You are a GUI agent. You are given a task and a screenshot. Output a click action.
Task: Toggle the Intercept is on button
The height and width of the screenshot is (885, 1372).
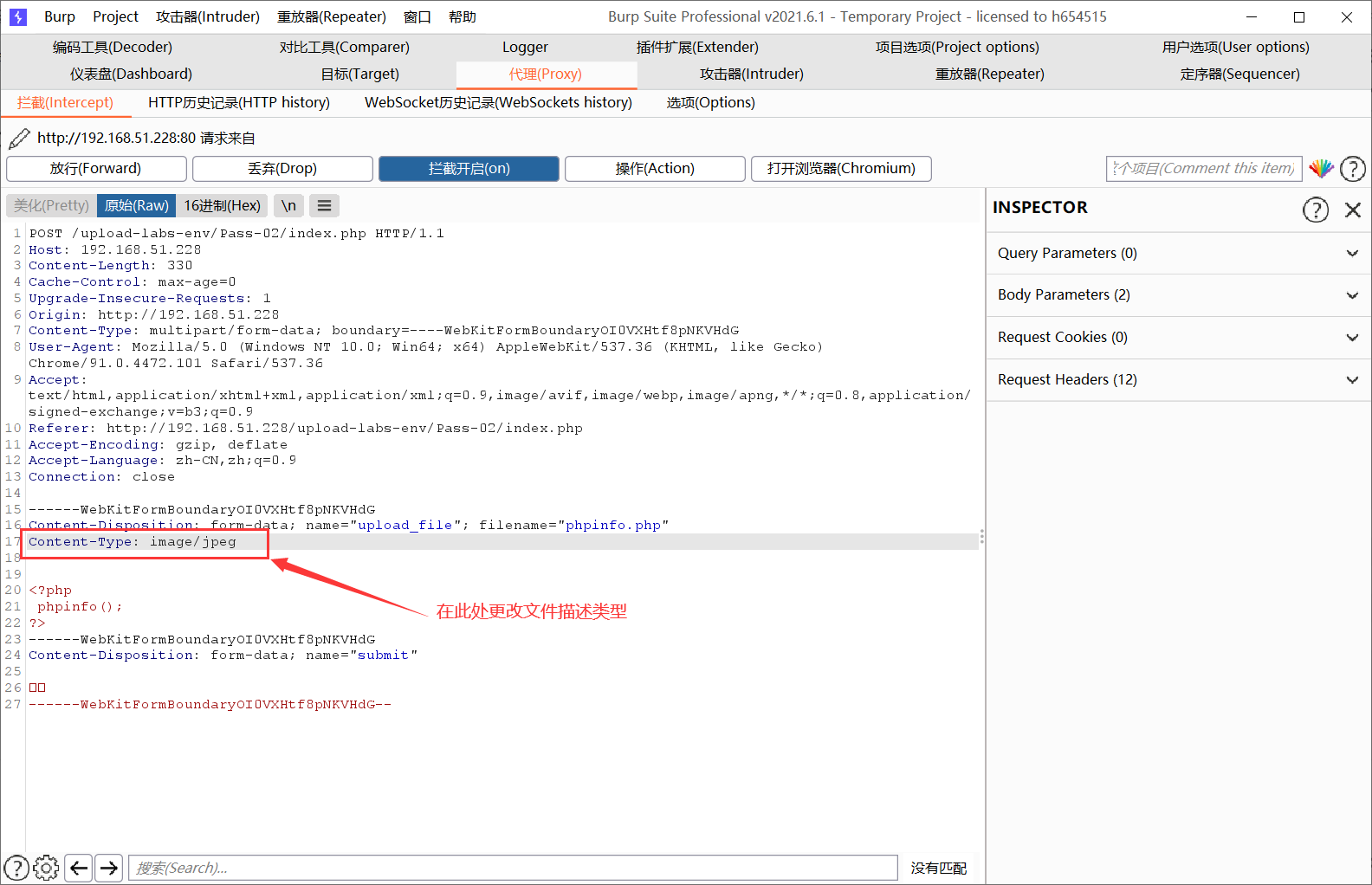coord(469,169)
